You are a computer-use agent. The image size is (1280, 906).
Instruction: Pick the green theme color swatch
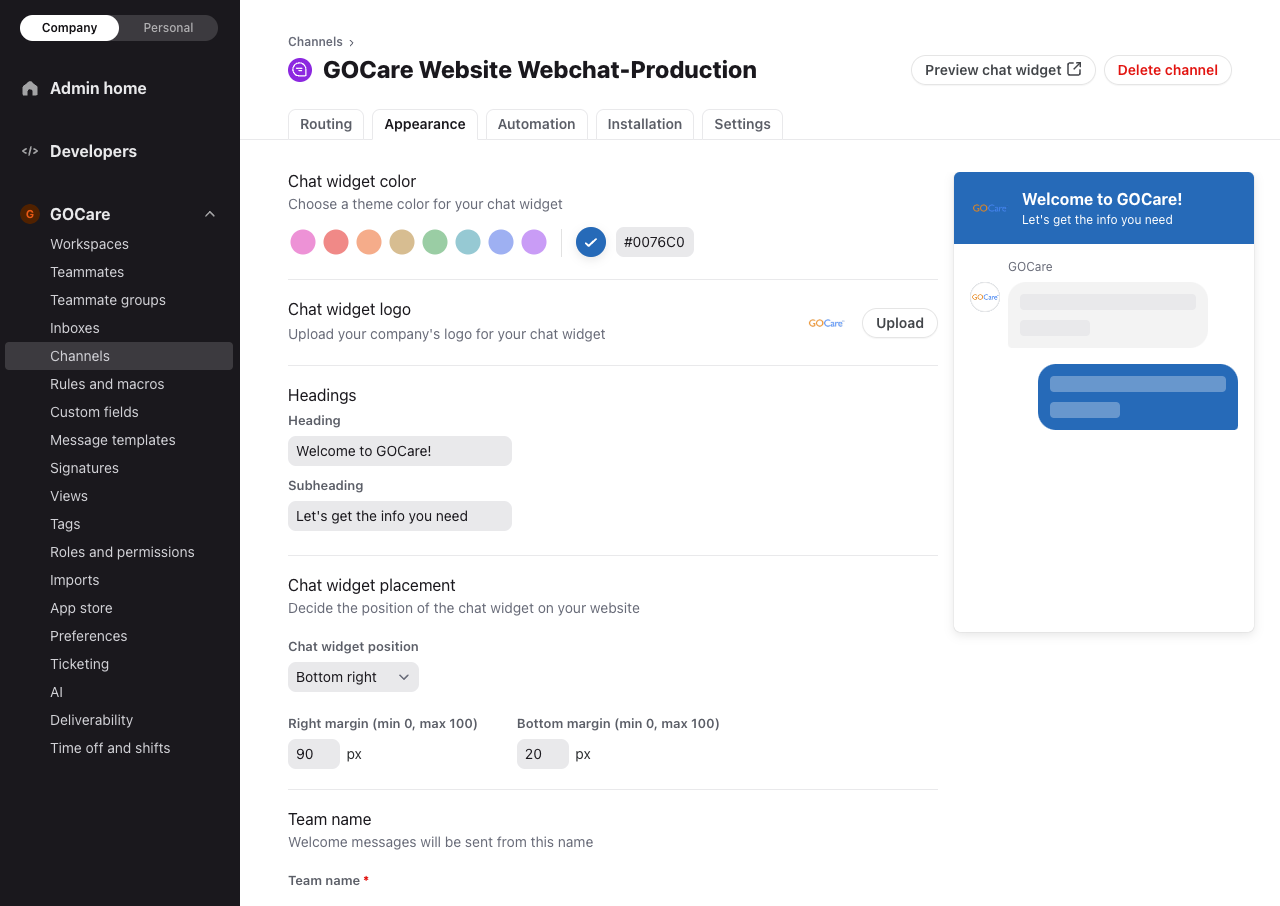pos(435,242)
